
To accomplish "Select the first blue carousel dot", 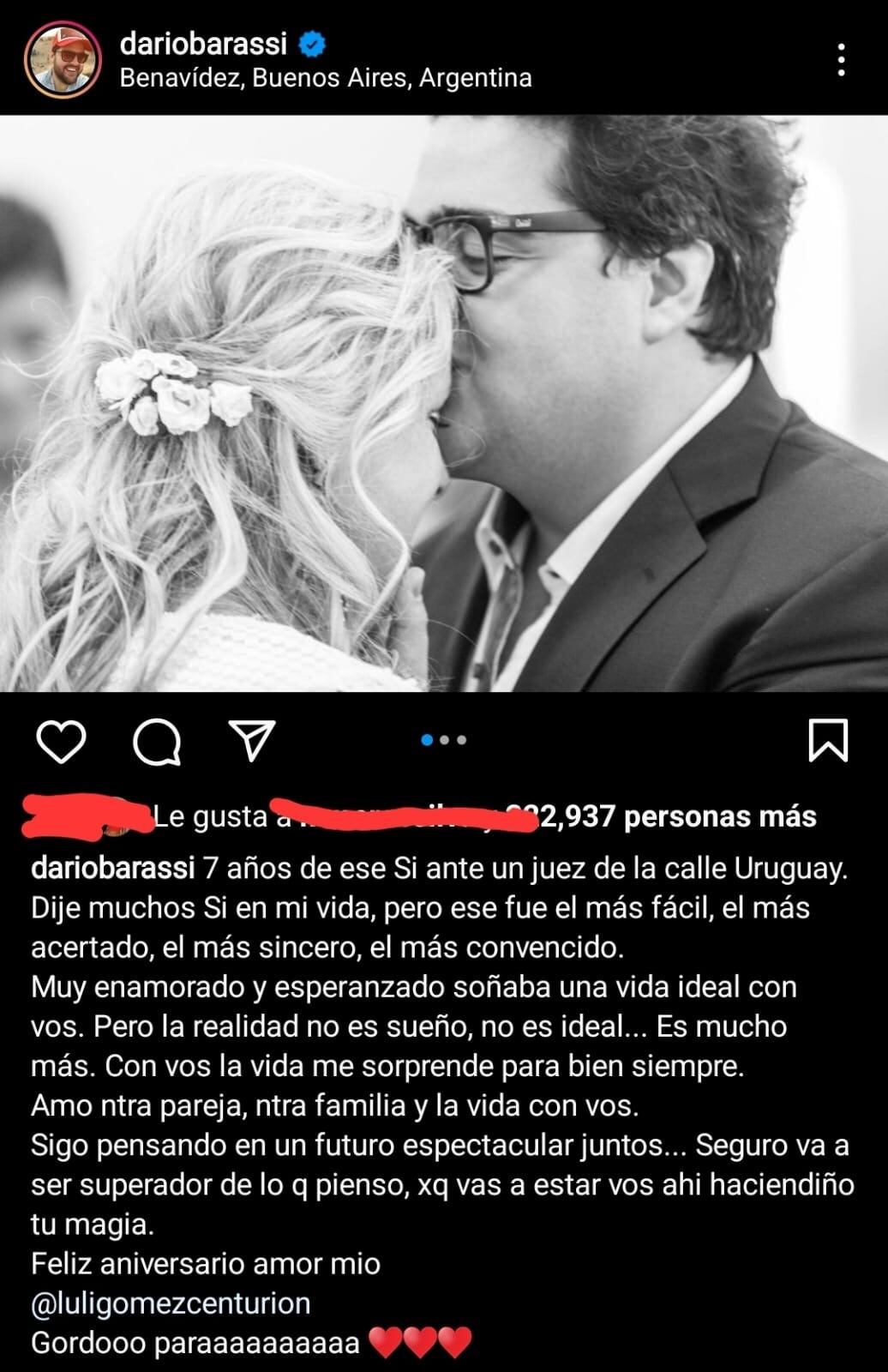I will point(427,740).
